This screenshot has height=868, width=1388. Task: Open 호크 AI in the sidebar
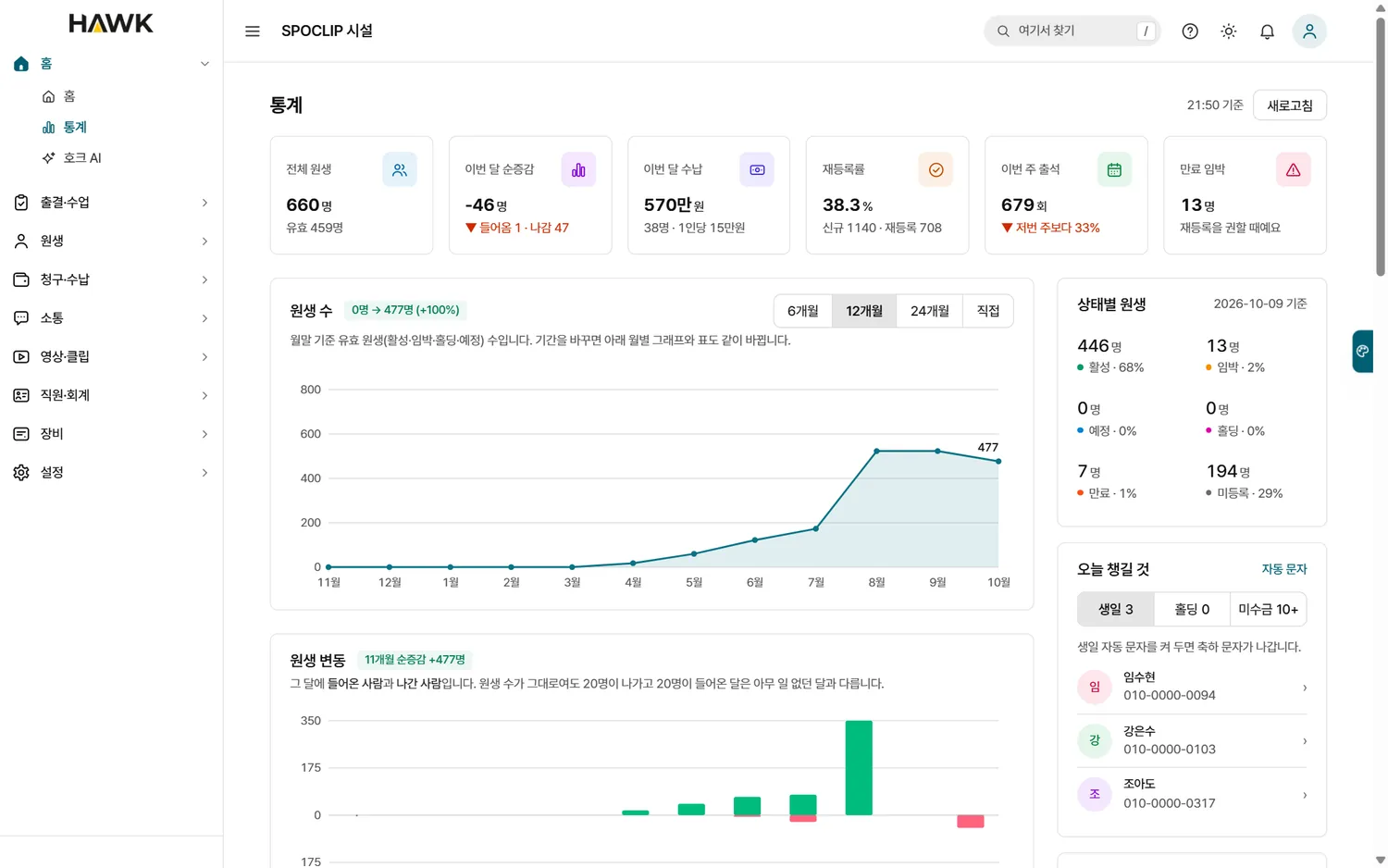click(82, 158)
